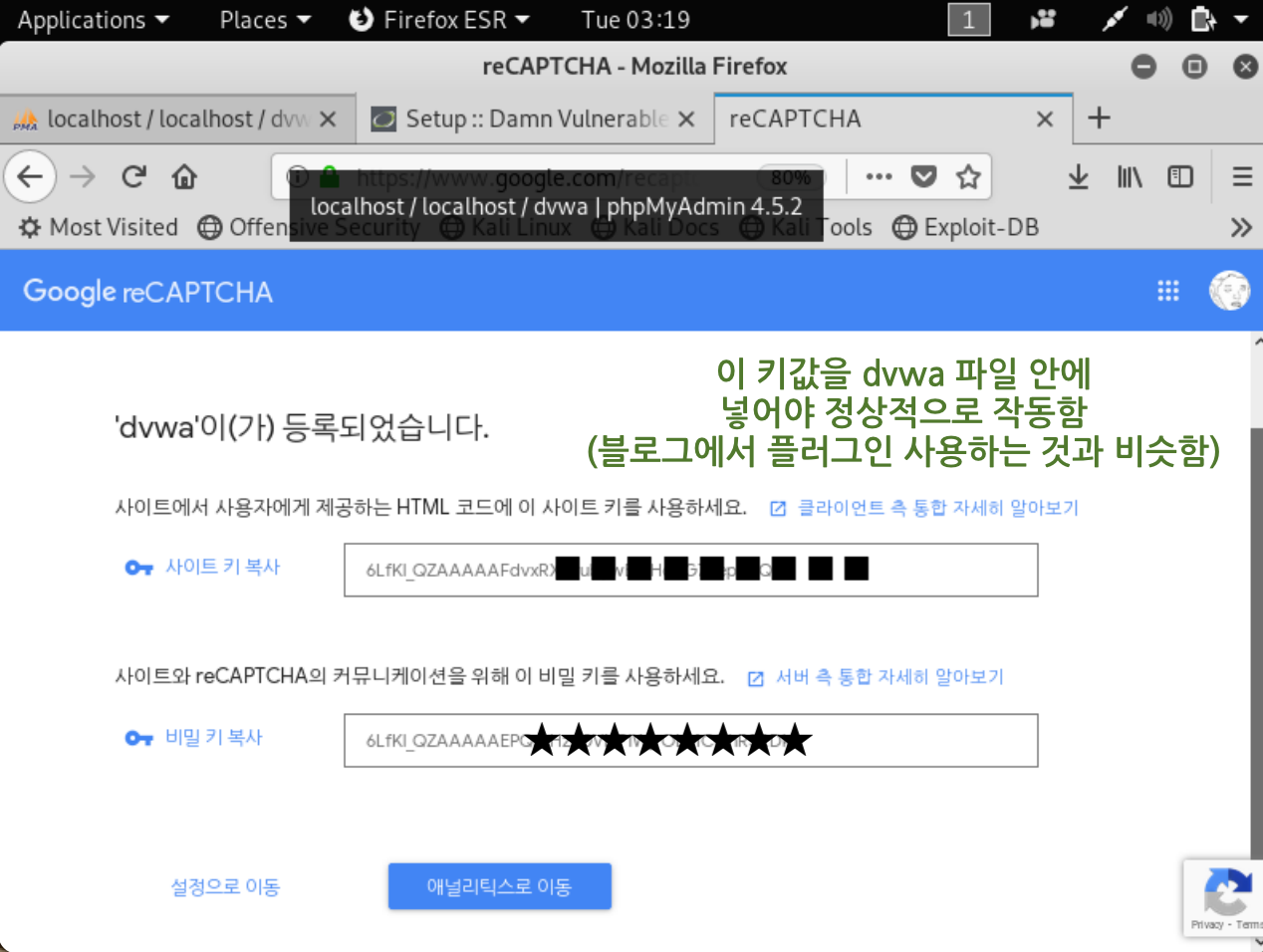Select workspace 1 indicator
The image size is (1263, 952).
pos(968,19)
